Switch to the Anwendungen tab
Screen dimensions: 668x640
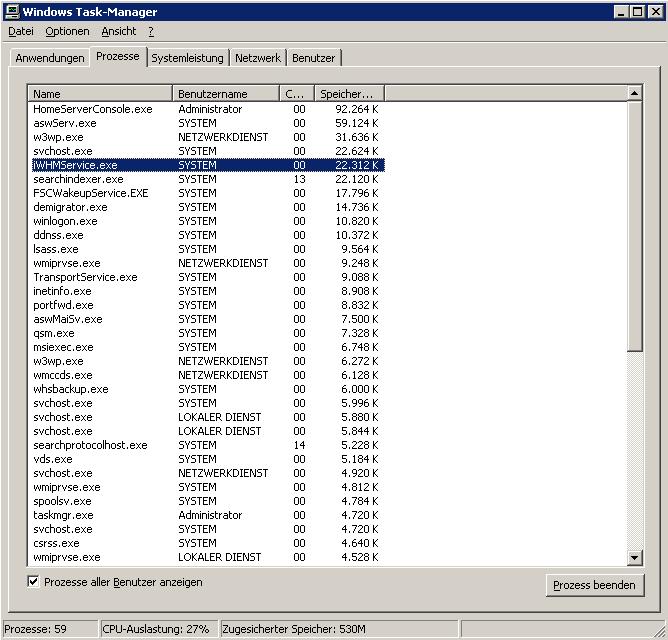point(50,58)
